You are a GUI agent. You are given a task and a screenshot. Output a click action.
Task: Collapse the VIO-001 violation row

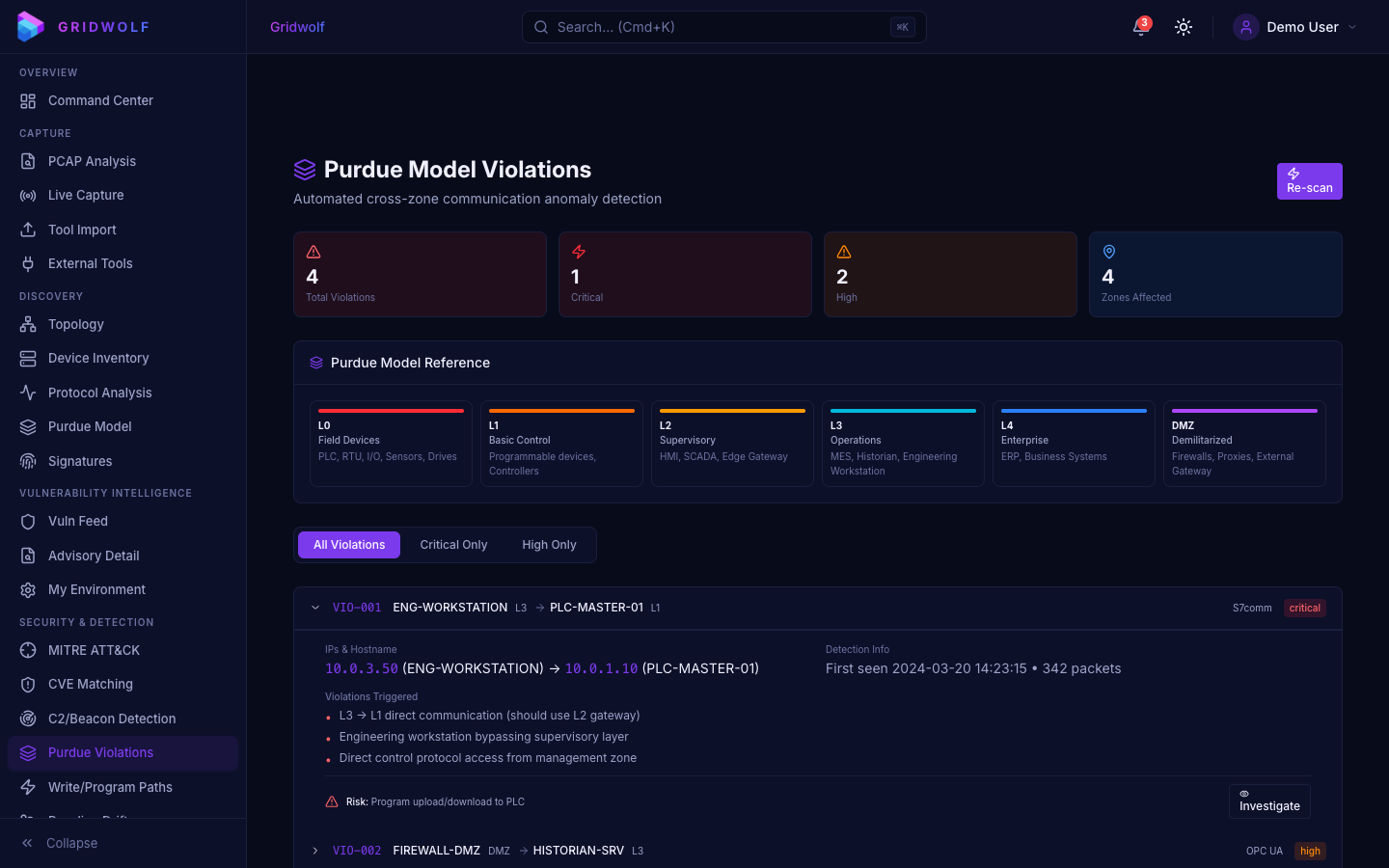point(315,608)
